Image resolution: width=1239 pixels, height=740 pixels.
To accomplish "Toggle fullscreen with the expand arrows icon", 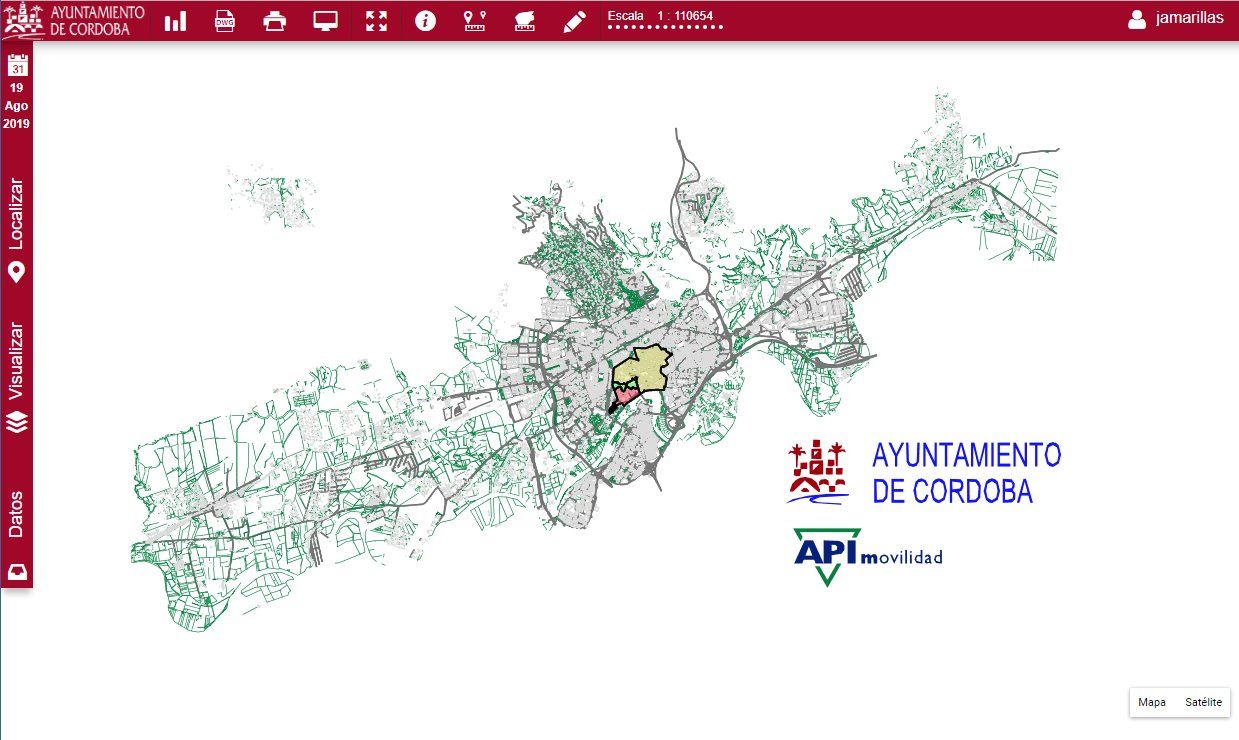I will coord(376,21).
